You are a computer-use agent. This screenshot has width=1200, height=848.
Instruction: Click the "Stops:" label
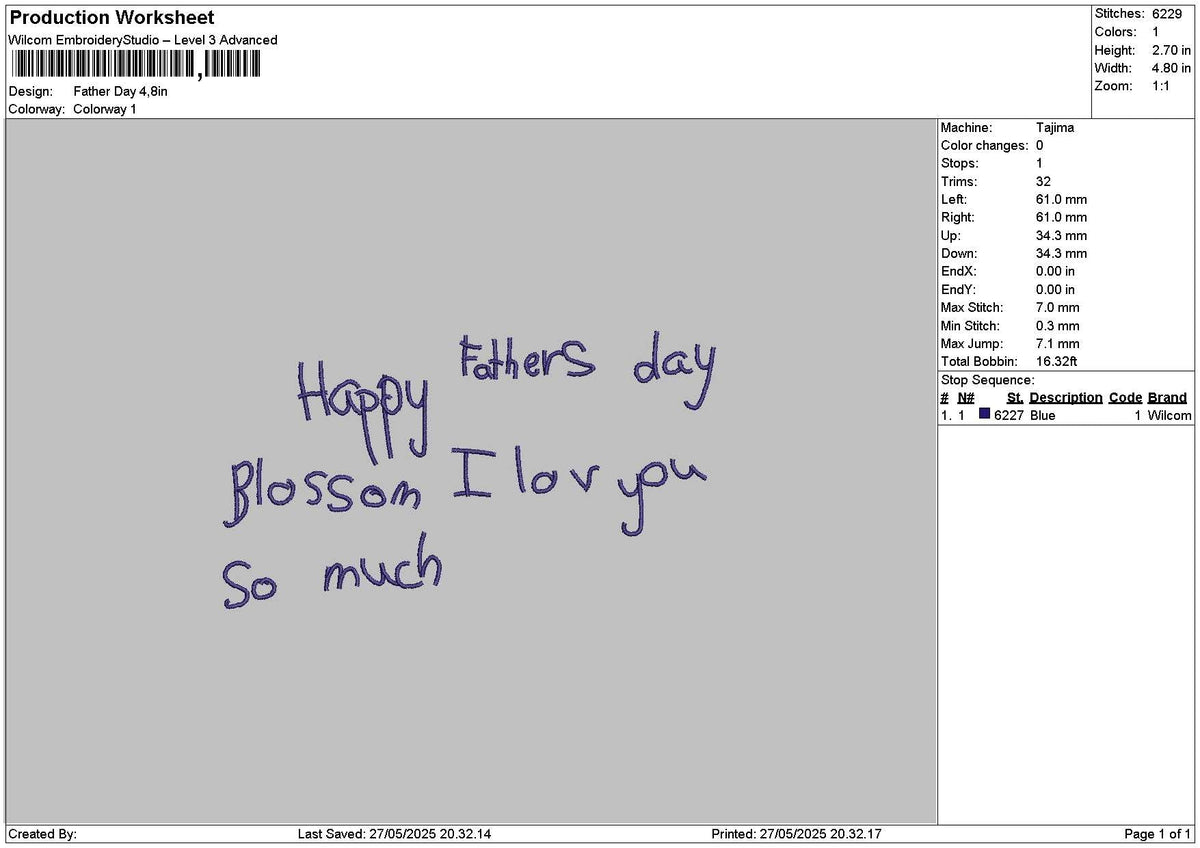pos(960,164)
